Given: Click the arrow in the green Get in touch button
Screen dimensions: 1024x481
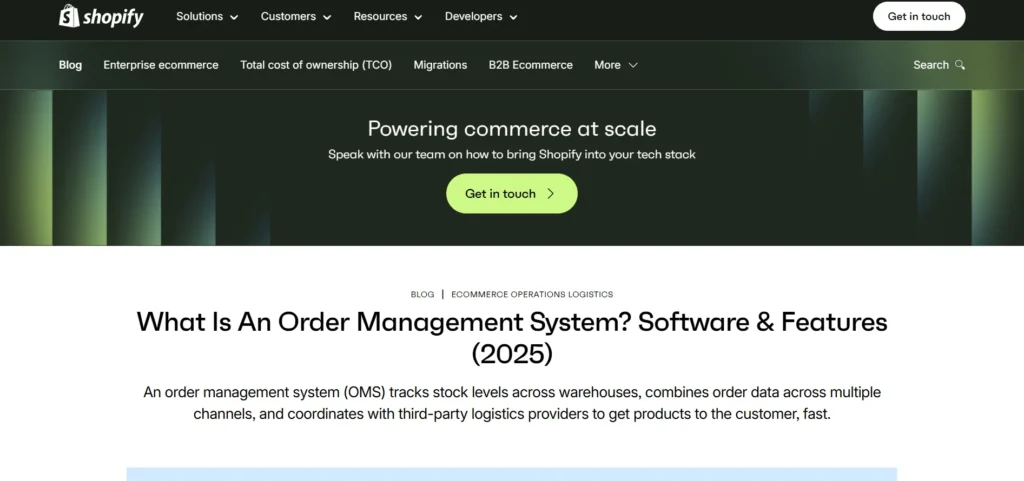Looking at the screenshot, I should (551, 194).
